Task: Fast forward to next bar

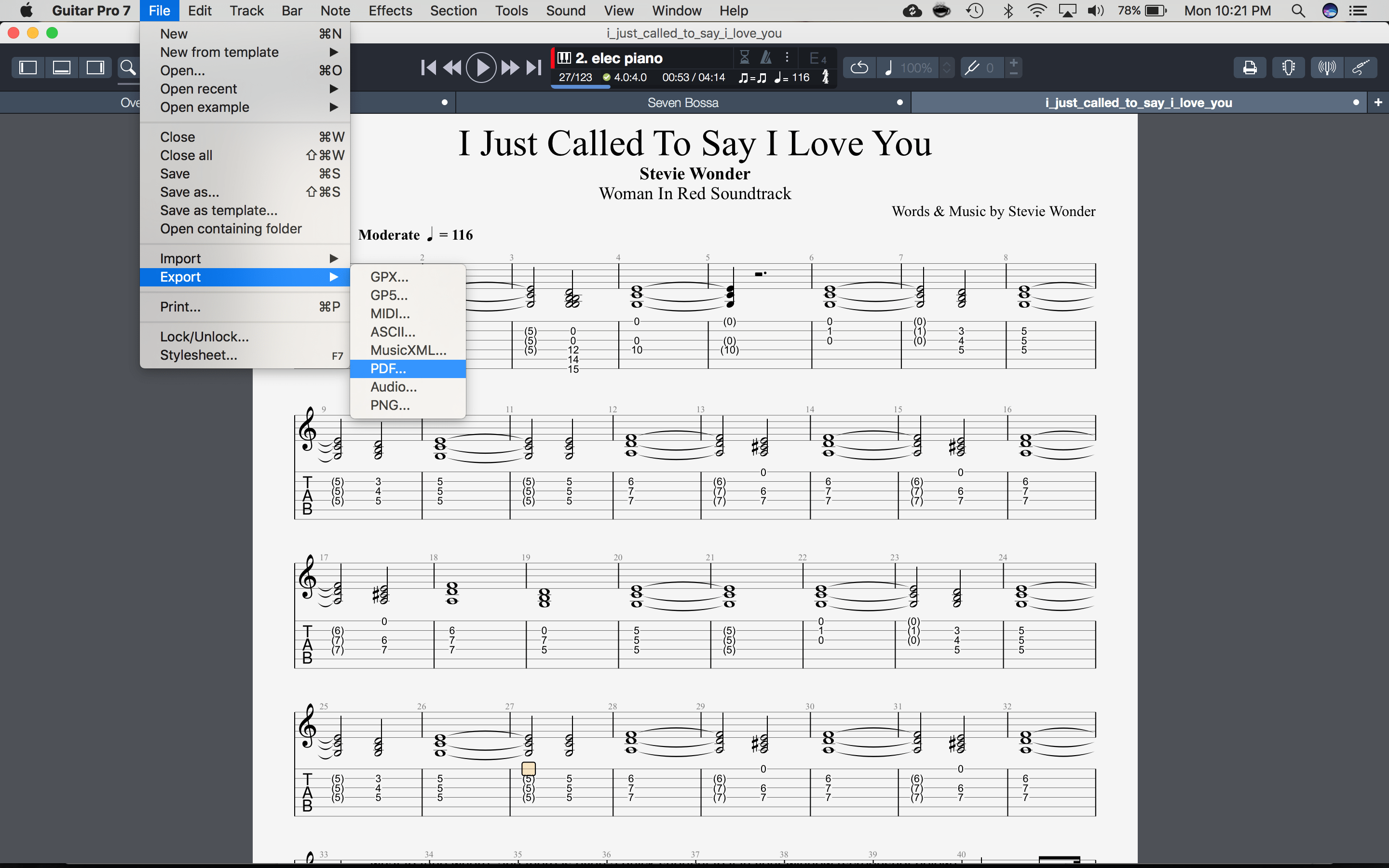Action: (510, 68)
